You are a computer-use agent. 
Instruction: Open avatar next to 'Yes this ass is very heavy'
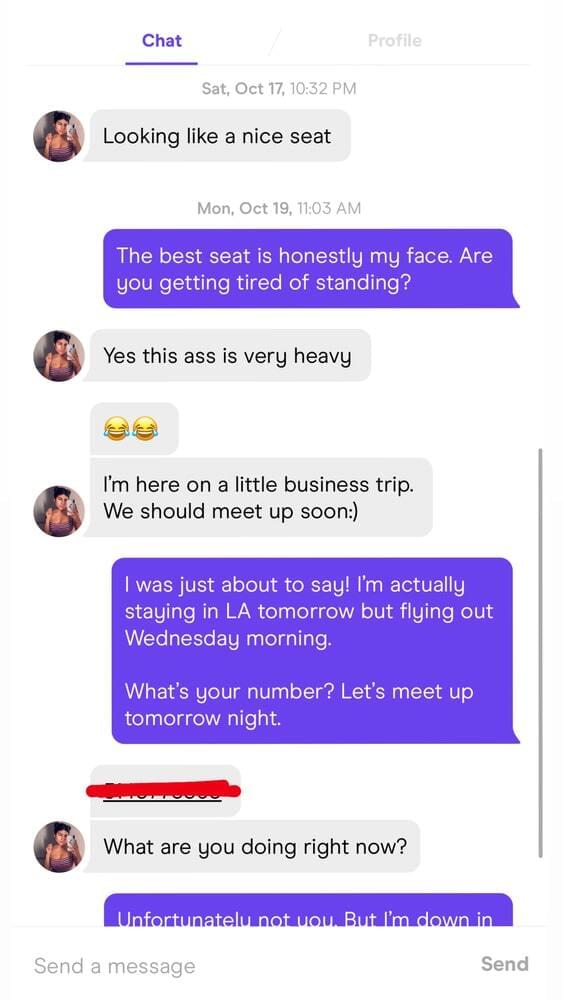coord(59,355)
